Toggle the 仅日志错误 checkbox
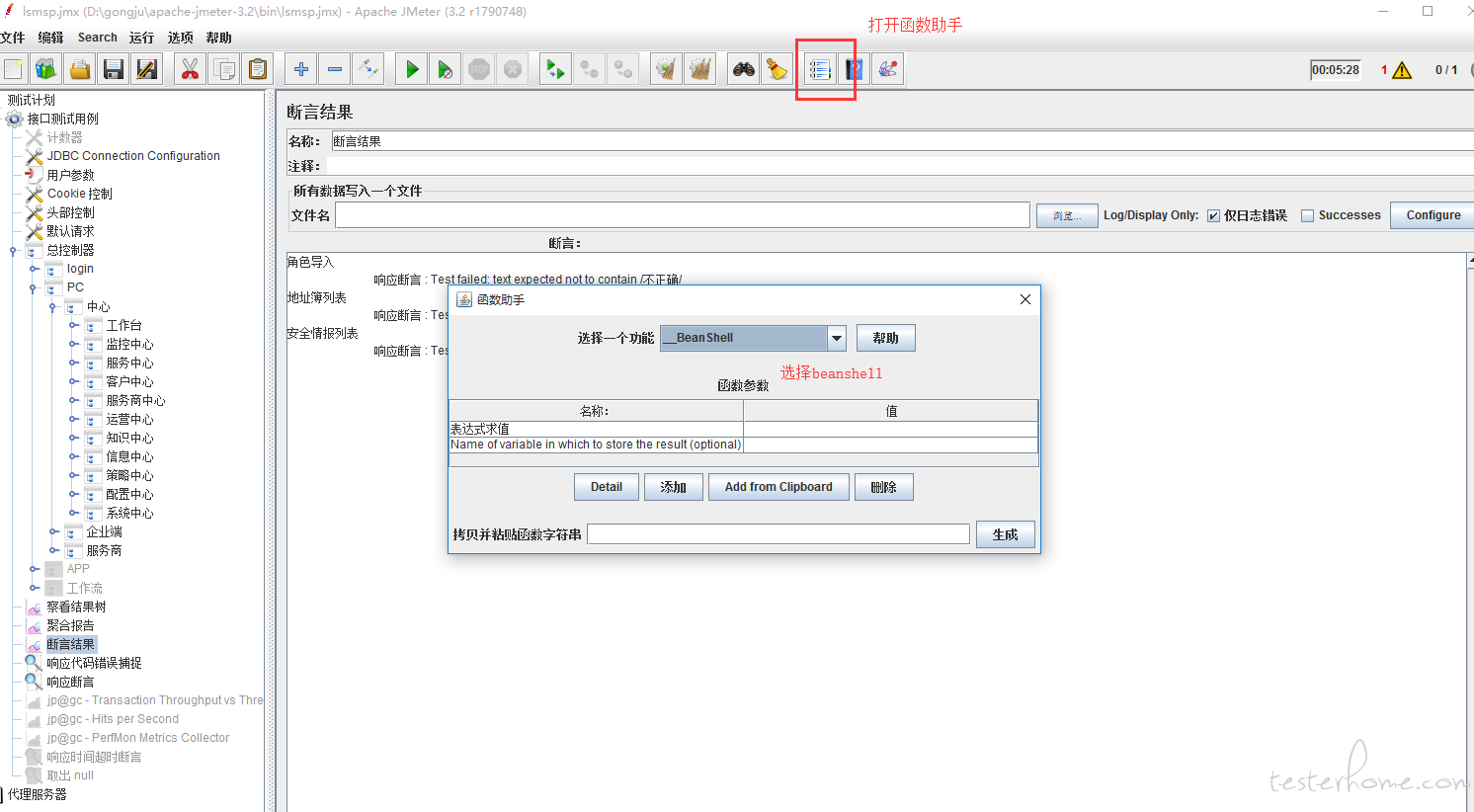Screen dimensions: 1474x812 click(x=1213, y=215)
